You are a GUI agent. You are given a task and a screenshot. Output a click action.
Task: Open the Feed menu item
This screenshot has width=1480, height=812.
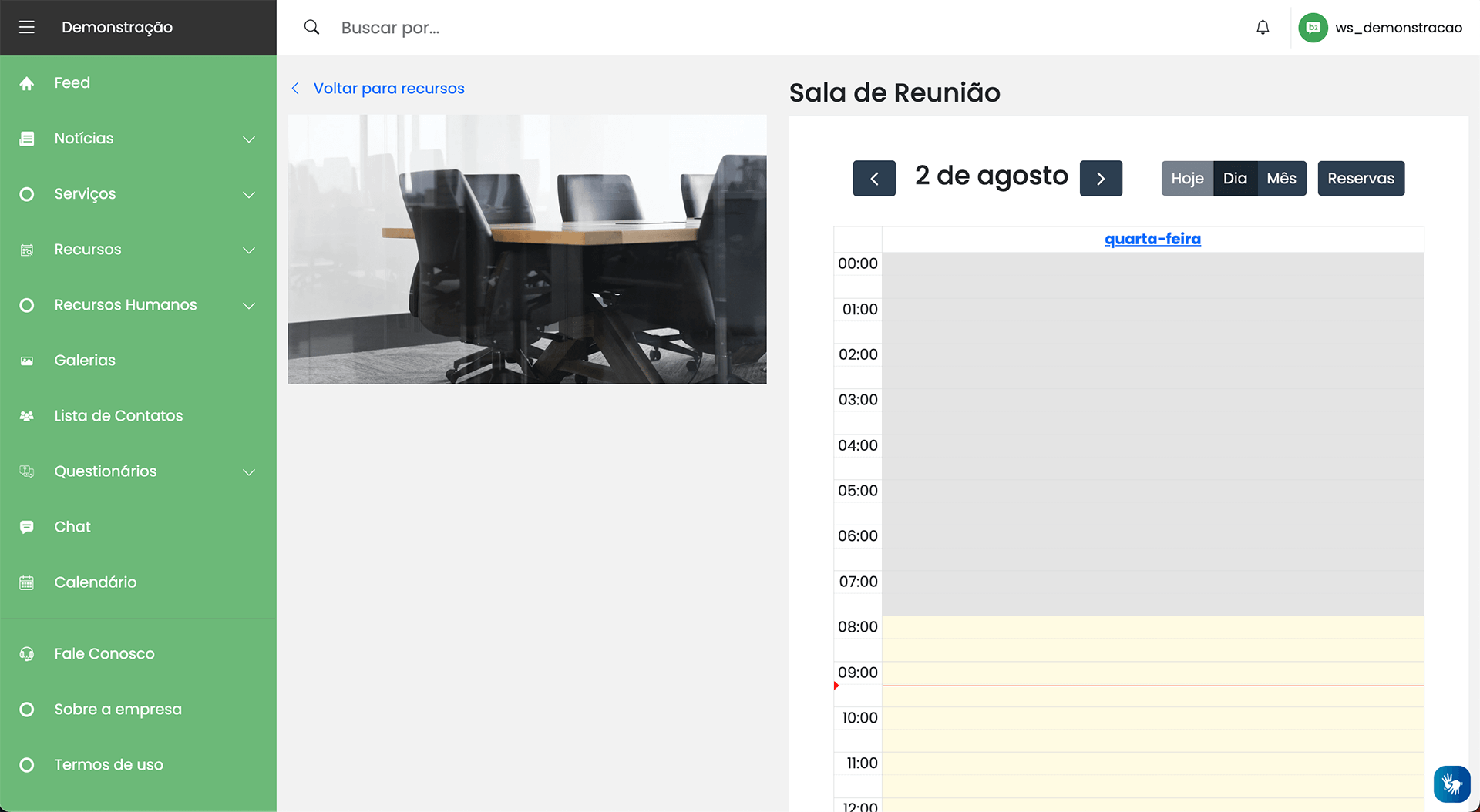138,83
